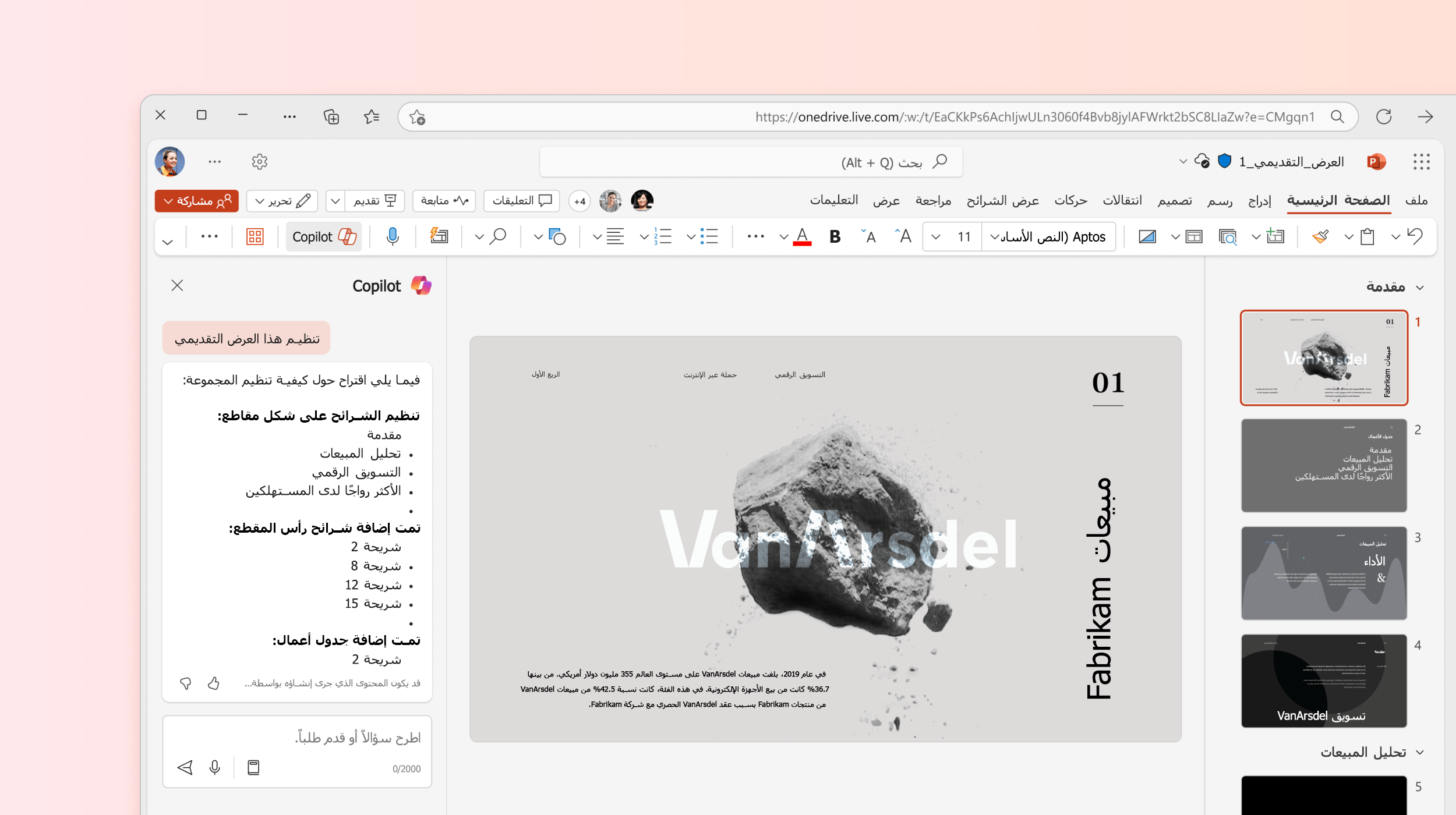Open the Shapes tool icon
This screenshot has height=815, width=1456.
[557, 236]
